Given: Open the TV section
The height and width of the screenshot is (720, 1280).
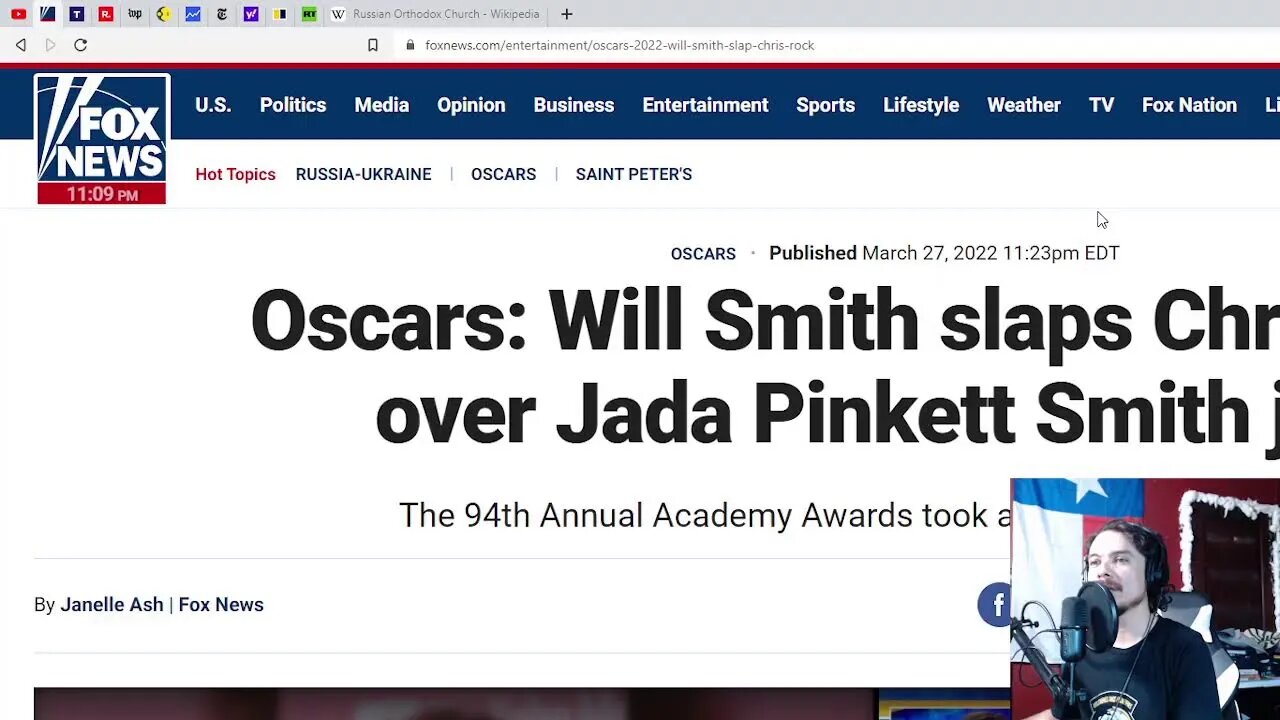Looking at the screenshot, I should [1101, 105].
